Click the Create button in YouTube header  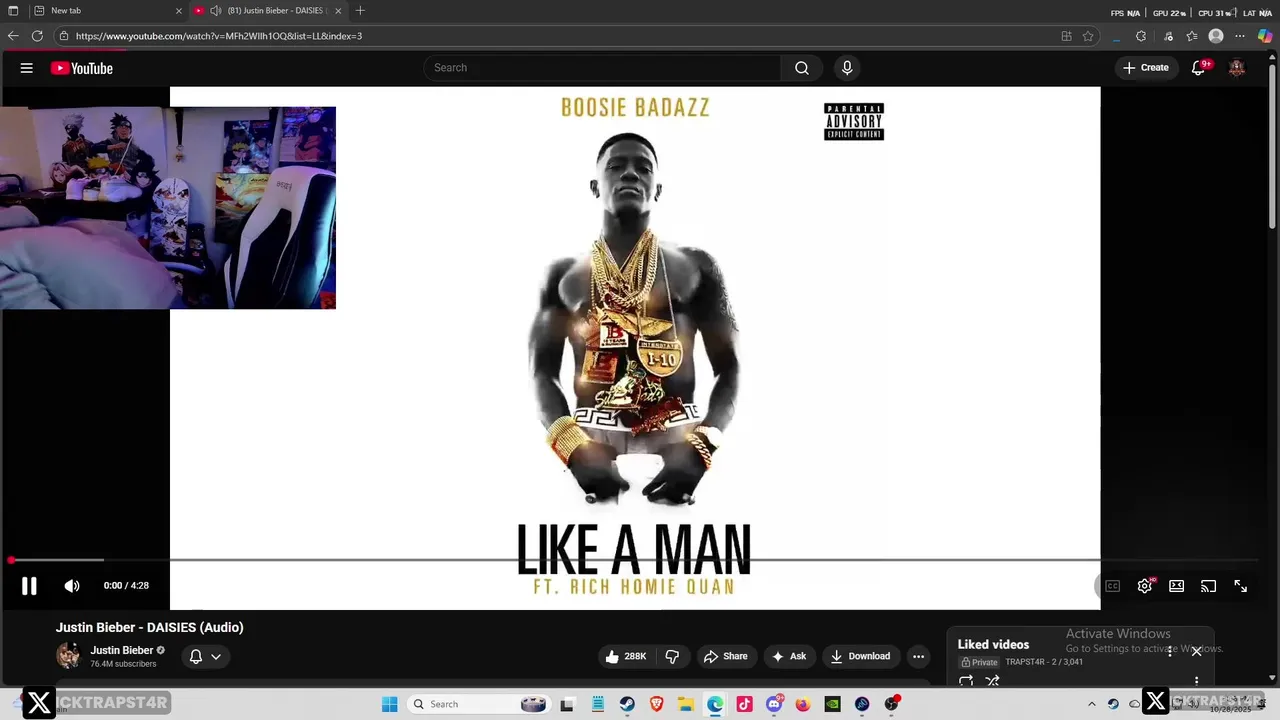pos(1146,68)
